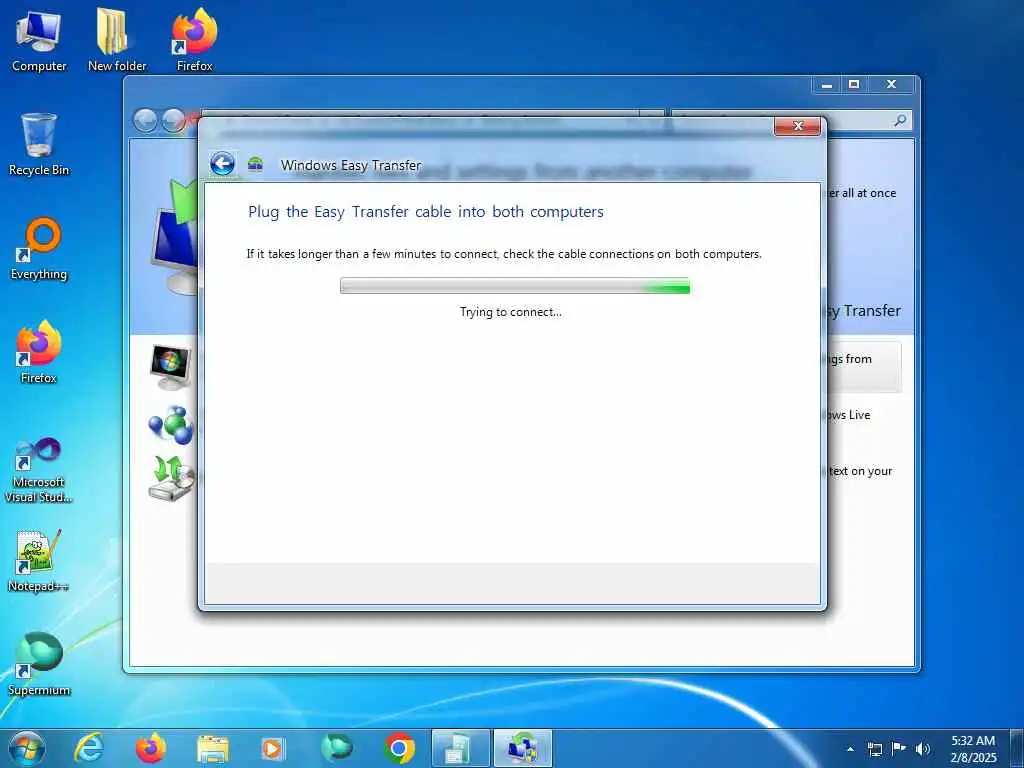Screen dimensions: 1024x768
Task: Click the Show desktop button
Action: click(1017, 748)
